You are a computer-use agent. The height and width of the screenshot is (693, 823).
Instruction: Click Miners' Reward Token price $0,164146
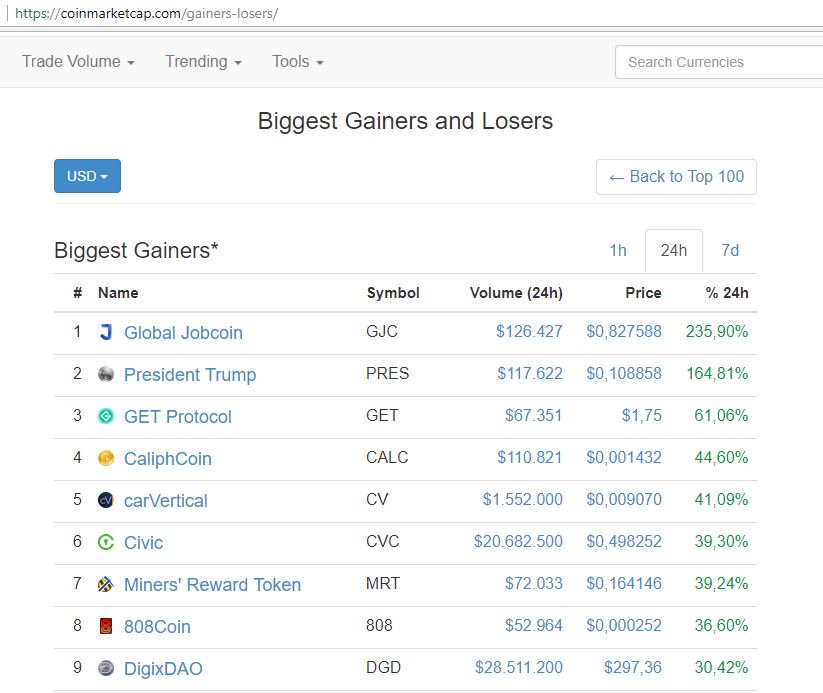click(x=624, y=583)
